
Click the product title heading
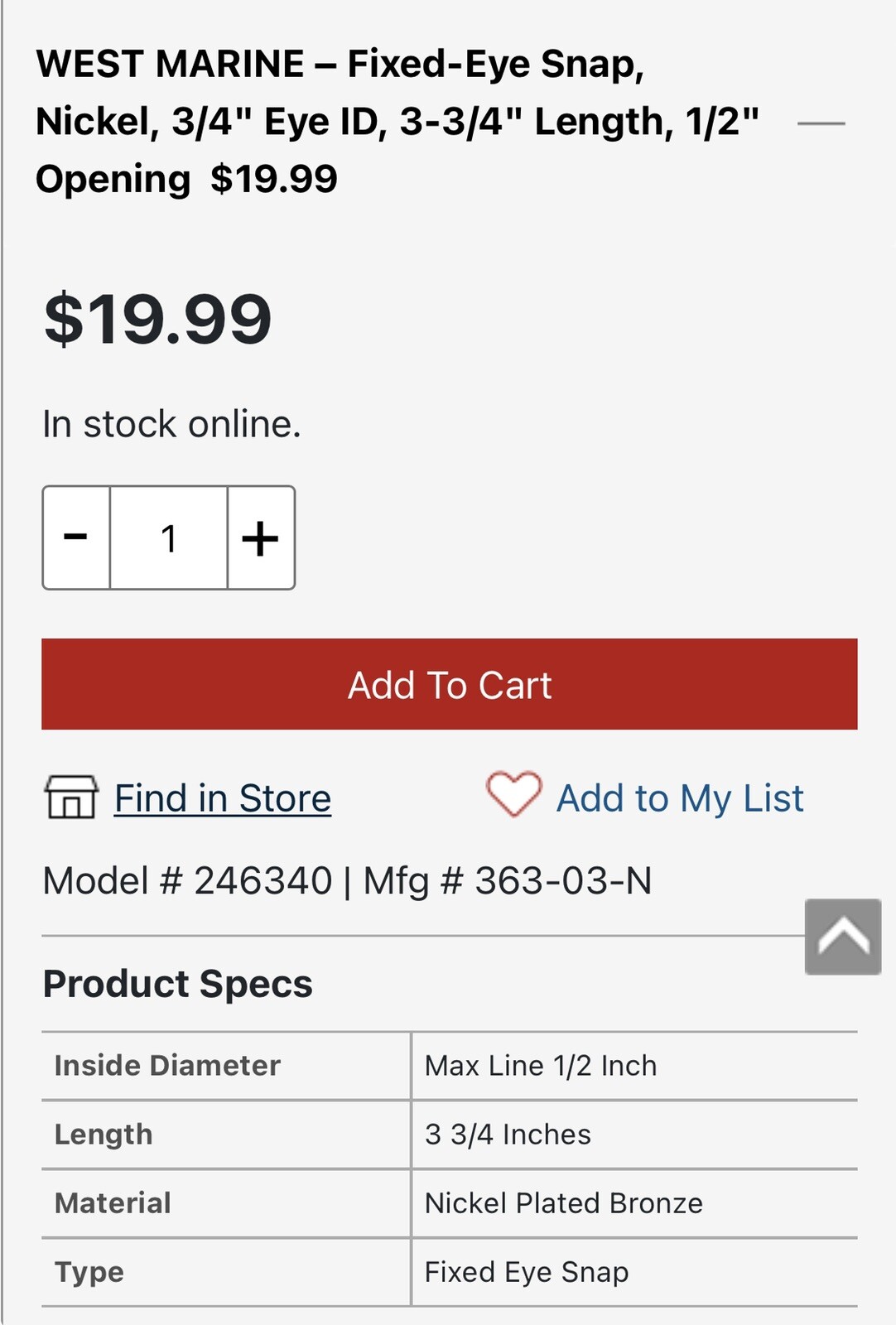click(x=397, y=122)
